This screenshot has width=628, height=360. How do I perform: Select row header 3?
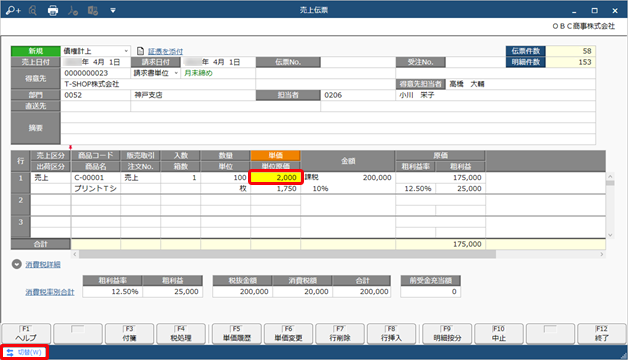click(21, 227)
